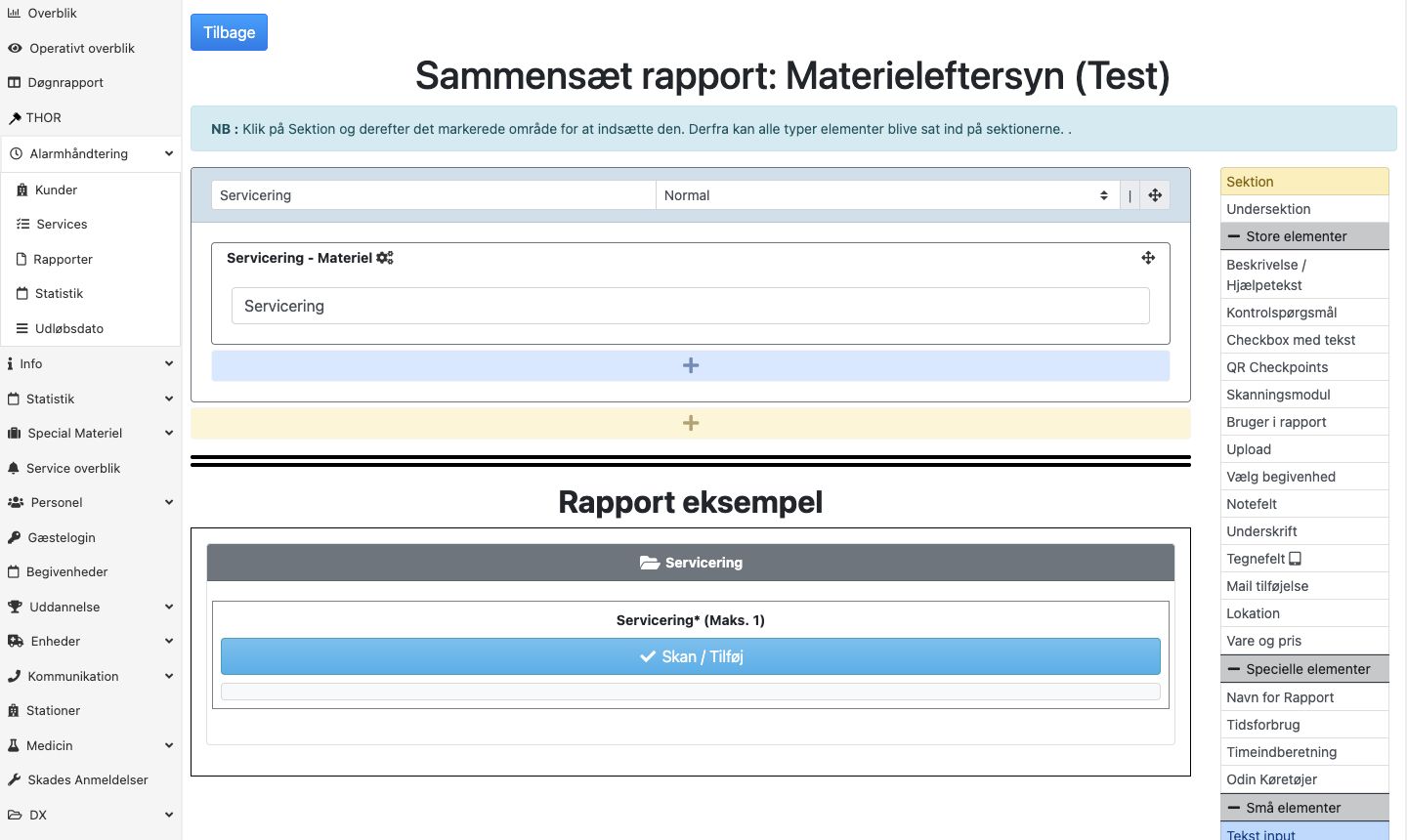
Task: Click the Stationer building icon
Action: click(x=14, y=711)
